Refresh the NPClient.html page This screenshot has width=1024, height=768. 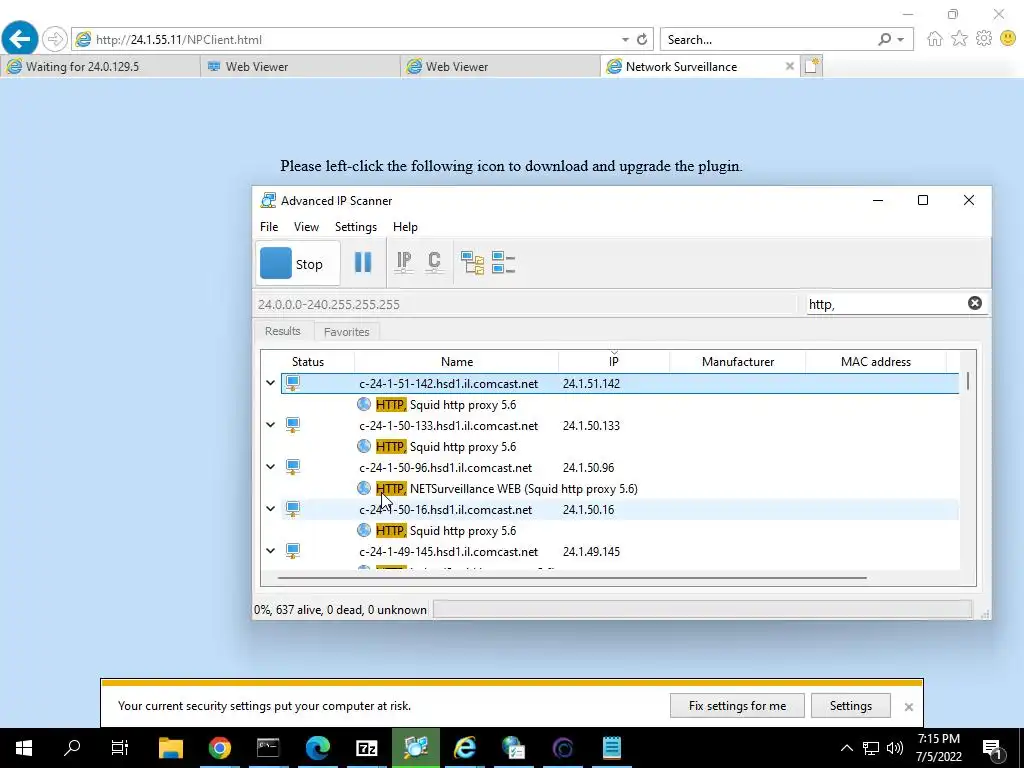(x=642, y=39)
